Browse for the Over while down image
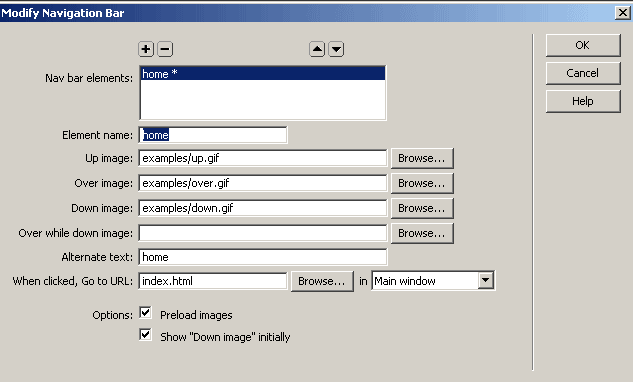 pyautogui.click(x=422, y=233)
